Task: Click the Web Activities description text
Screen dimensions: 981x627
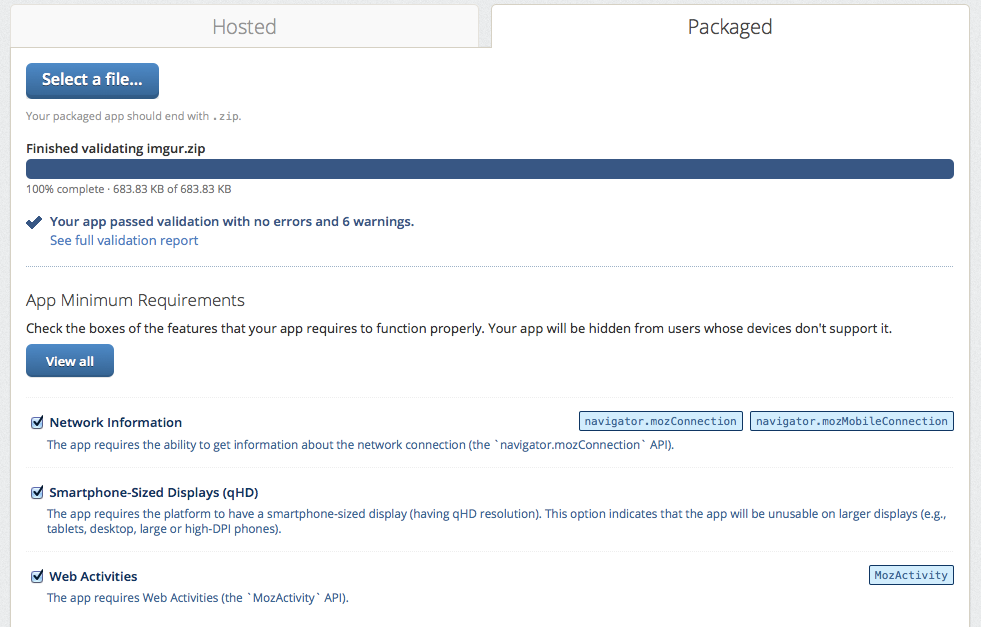Action: pyautogui.click(x=198, y=598)
